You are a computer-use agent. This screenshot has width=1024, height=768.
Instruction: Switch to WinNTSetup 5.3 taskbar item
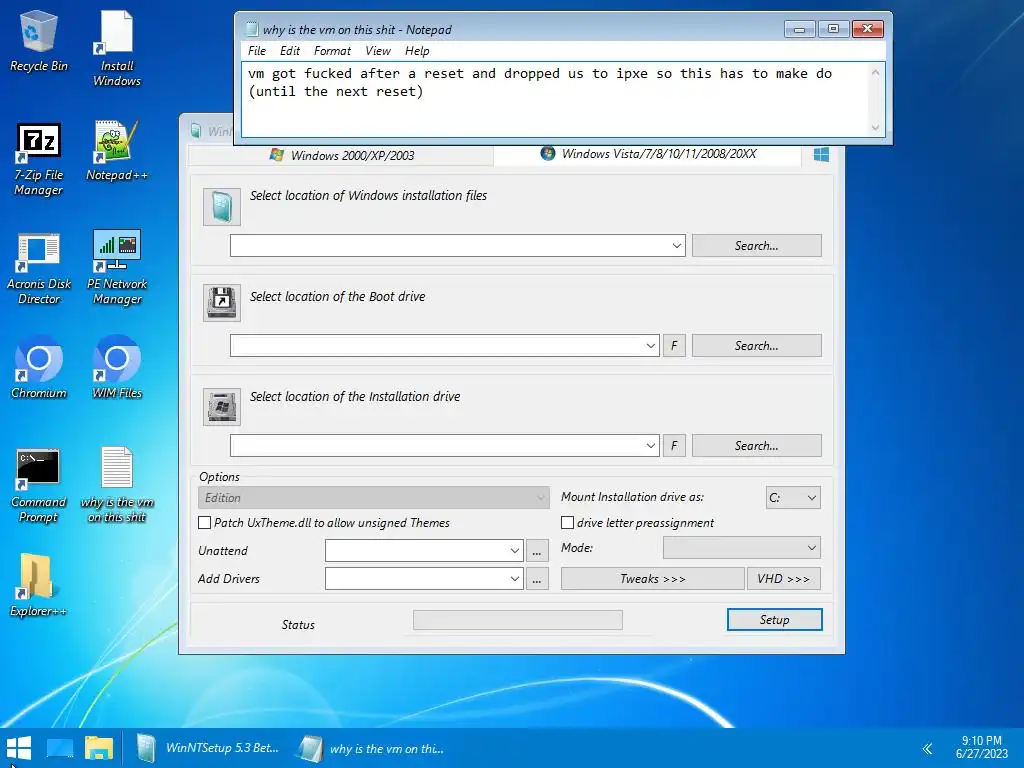[208, 748]
